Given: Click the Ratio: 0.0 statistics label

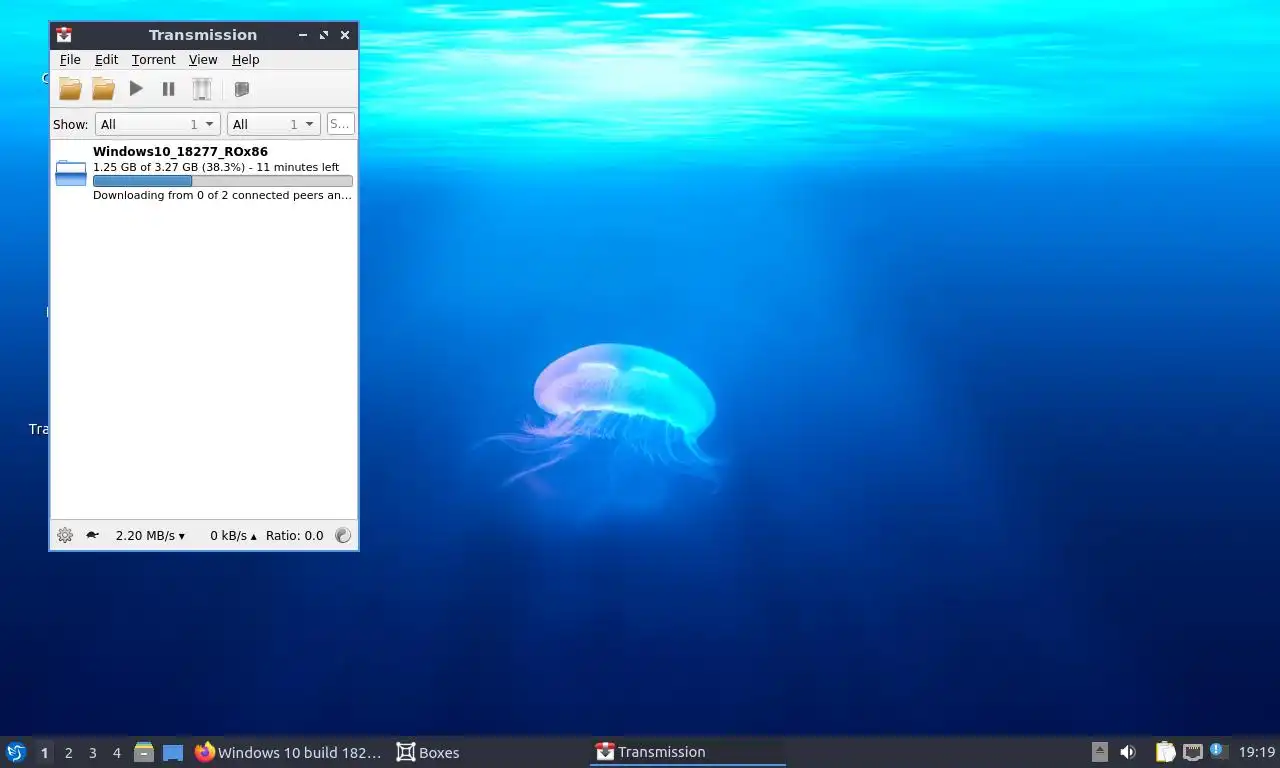Looking at the screenshot, I should pos(294,535).
